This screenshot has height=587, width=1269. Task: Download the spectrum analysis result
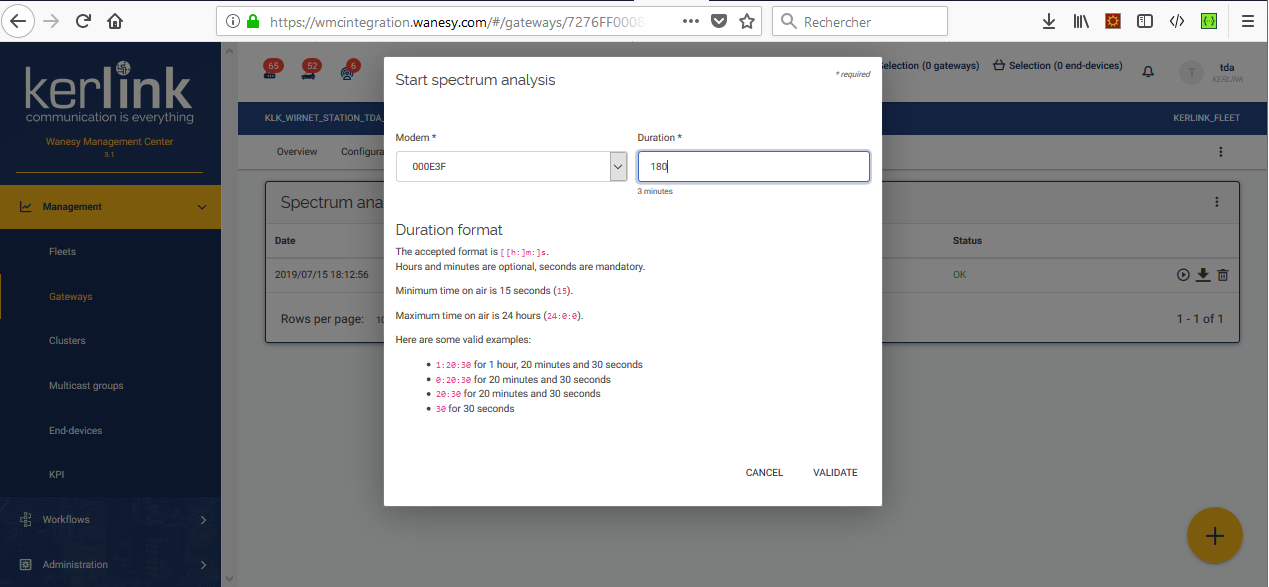point(1203,275)
